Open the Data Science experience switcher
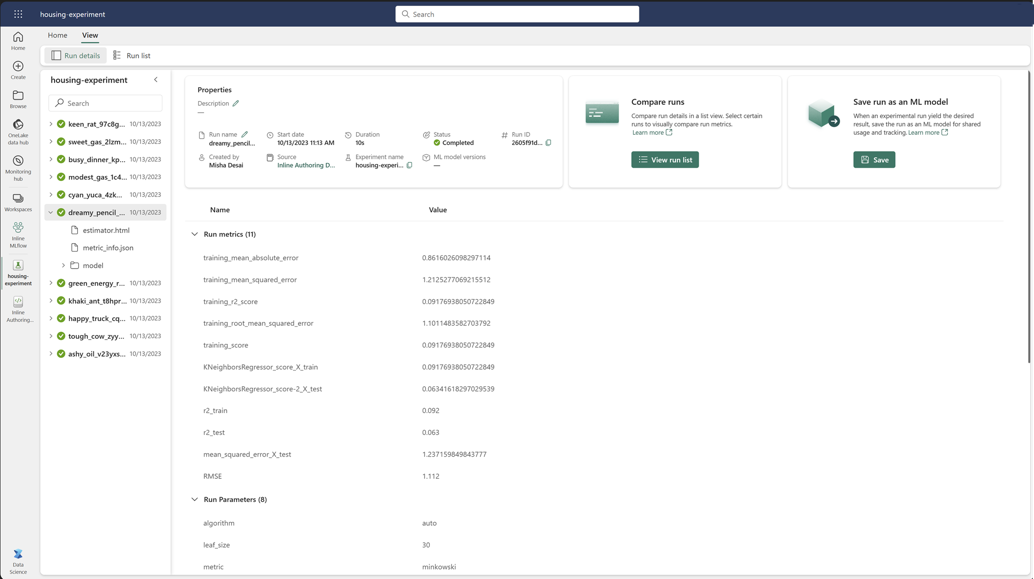The width and height of the screenshot is (1034, 579). coord(18,561)
